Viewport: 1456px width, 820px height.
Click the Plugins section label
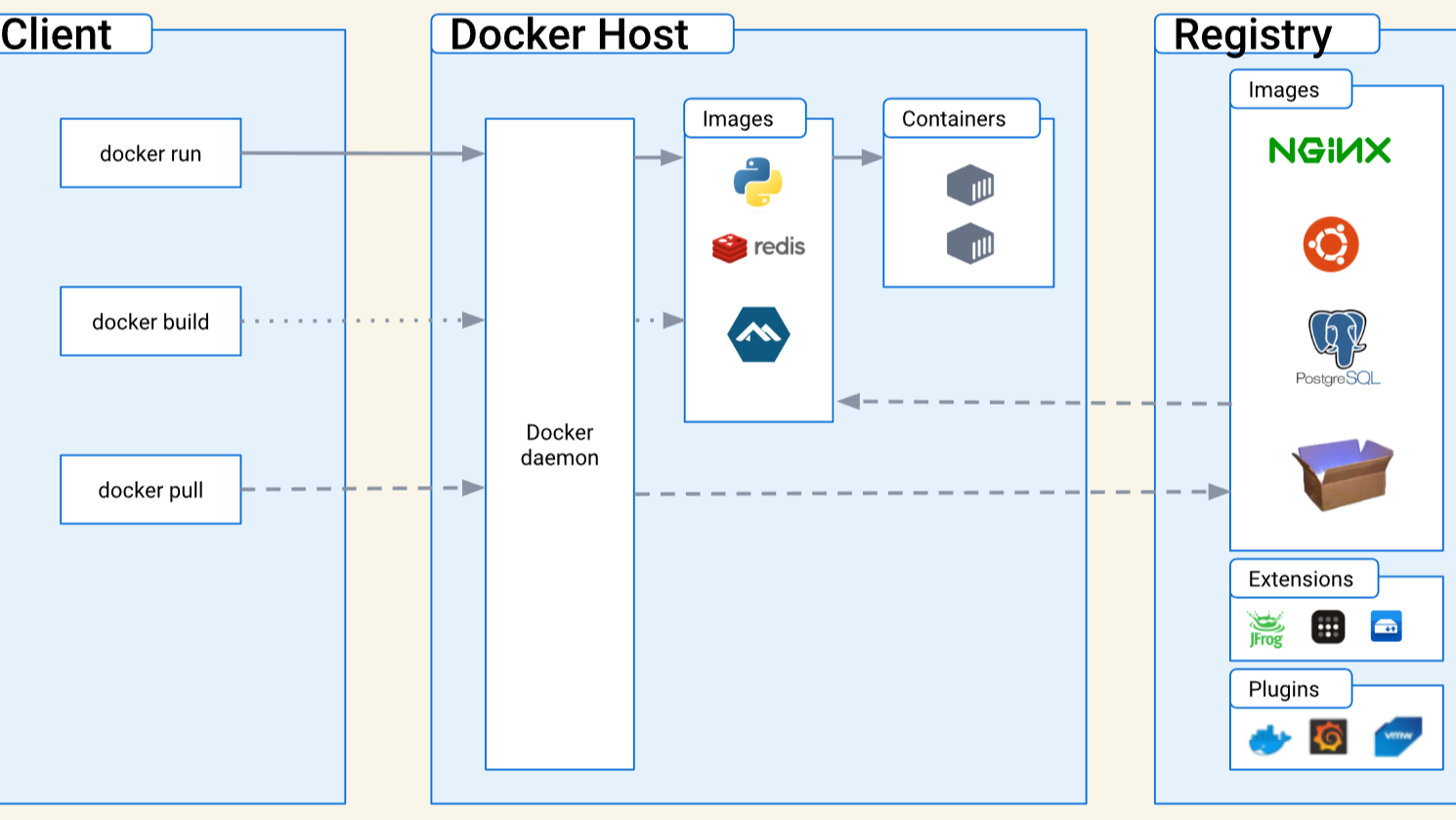(x=1291, y=689)
